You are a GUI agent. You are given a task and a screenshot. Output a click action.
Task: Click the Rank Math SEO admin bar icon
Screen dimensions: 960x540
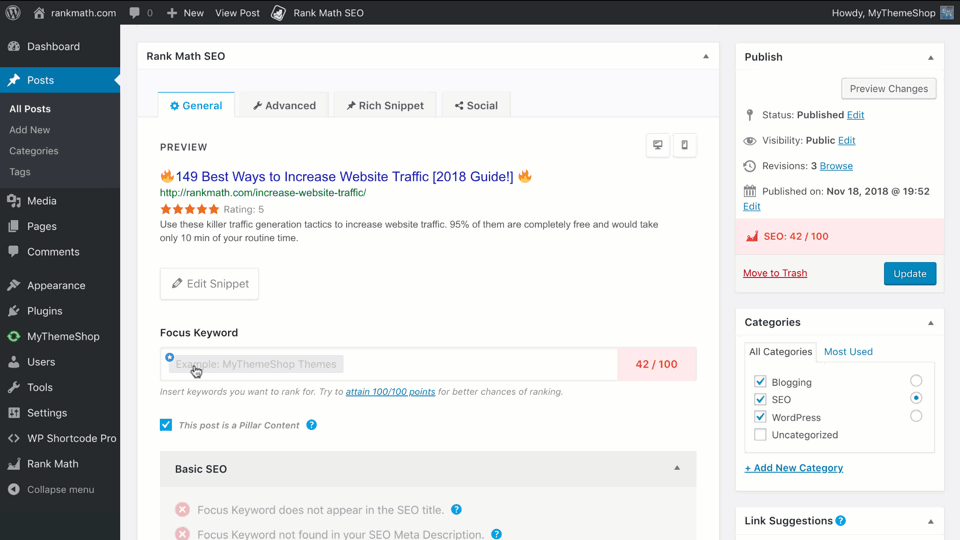coord(279,12)
